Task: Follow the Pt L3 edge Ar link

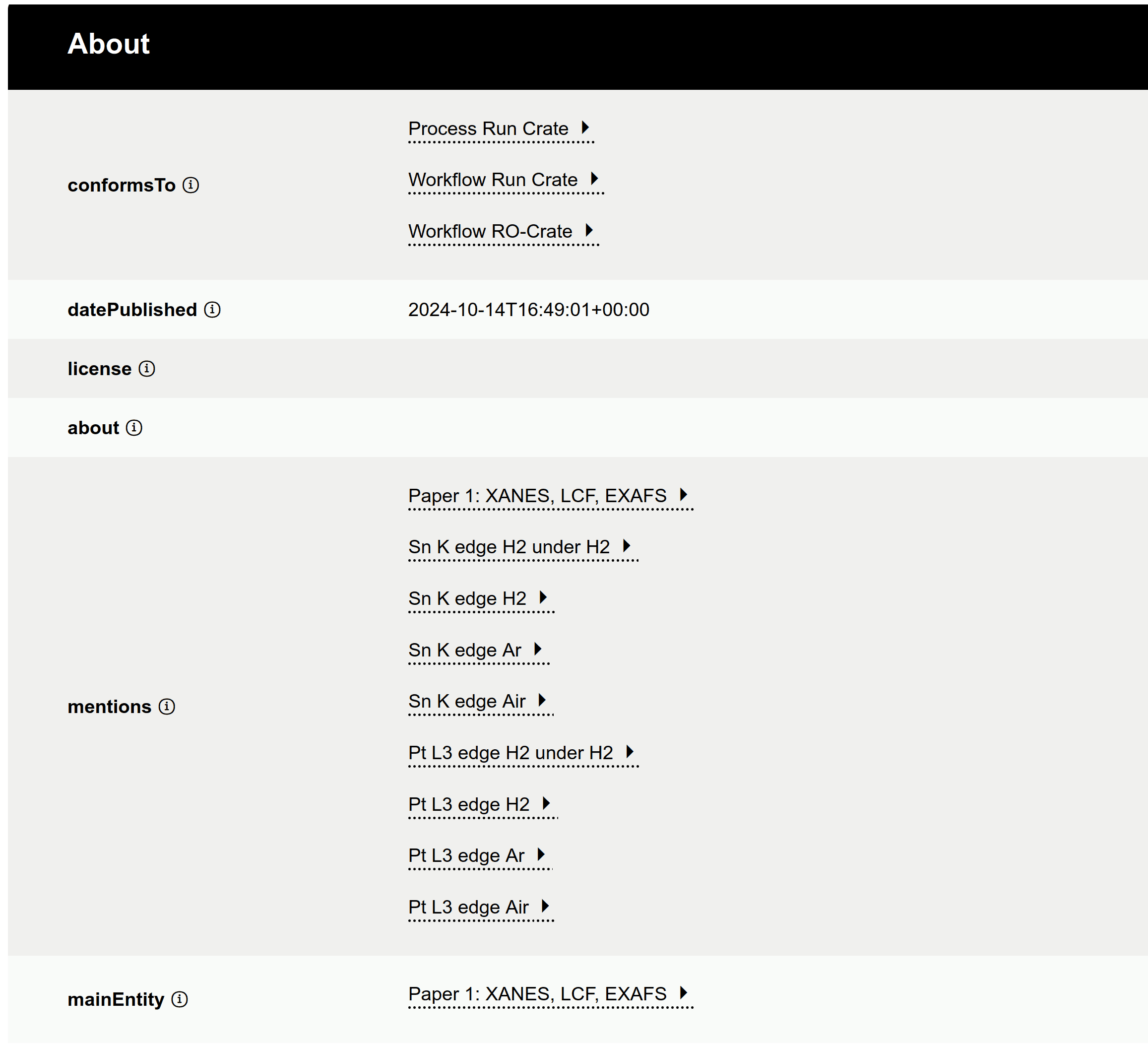Action: [x=466, y=855]
